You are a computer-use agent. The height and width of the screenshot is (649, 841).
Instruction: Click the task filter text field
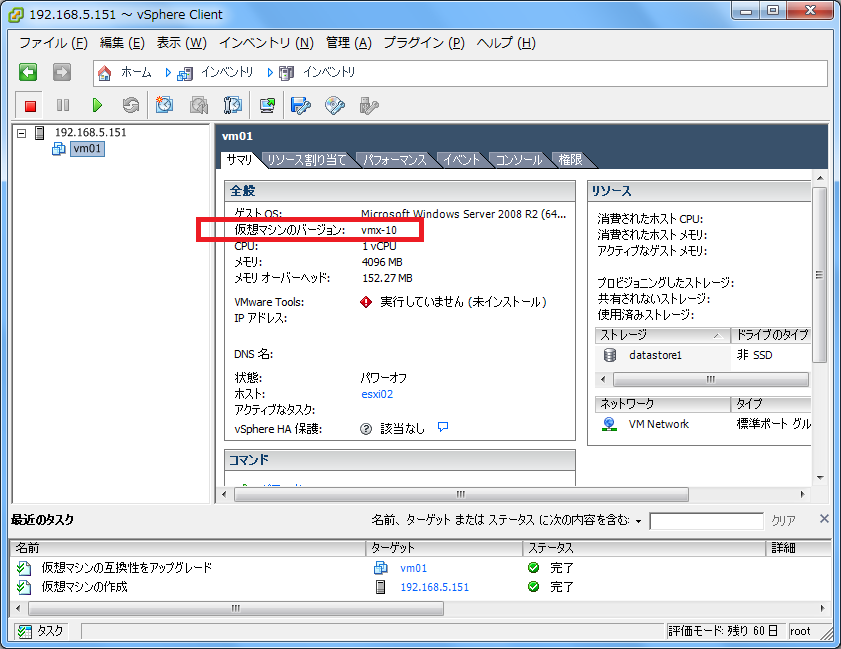pyautogui.click(x=706, y=521)
